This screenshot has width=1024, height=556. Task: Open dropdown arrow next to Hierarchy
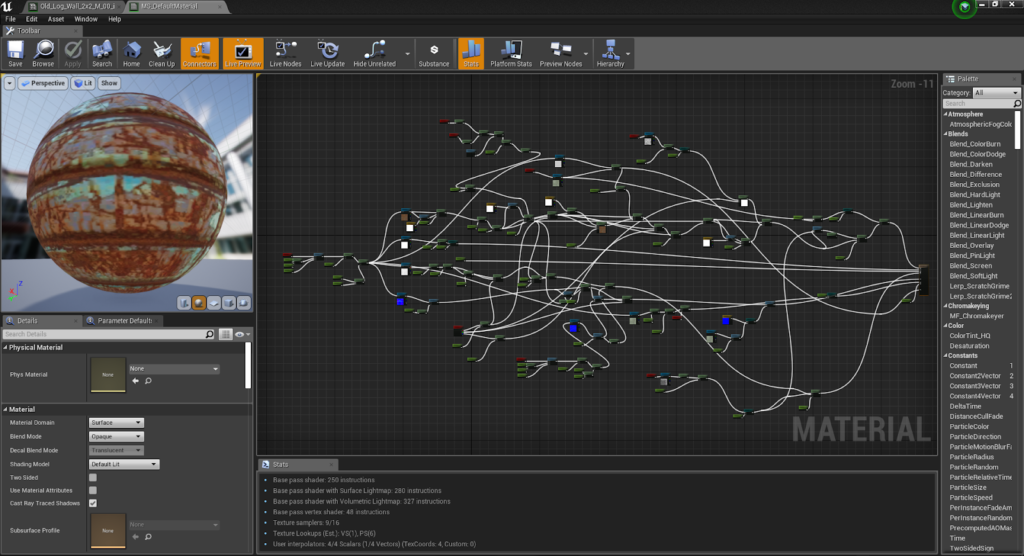pyautogui.click(x=628, y=54)
